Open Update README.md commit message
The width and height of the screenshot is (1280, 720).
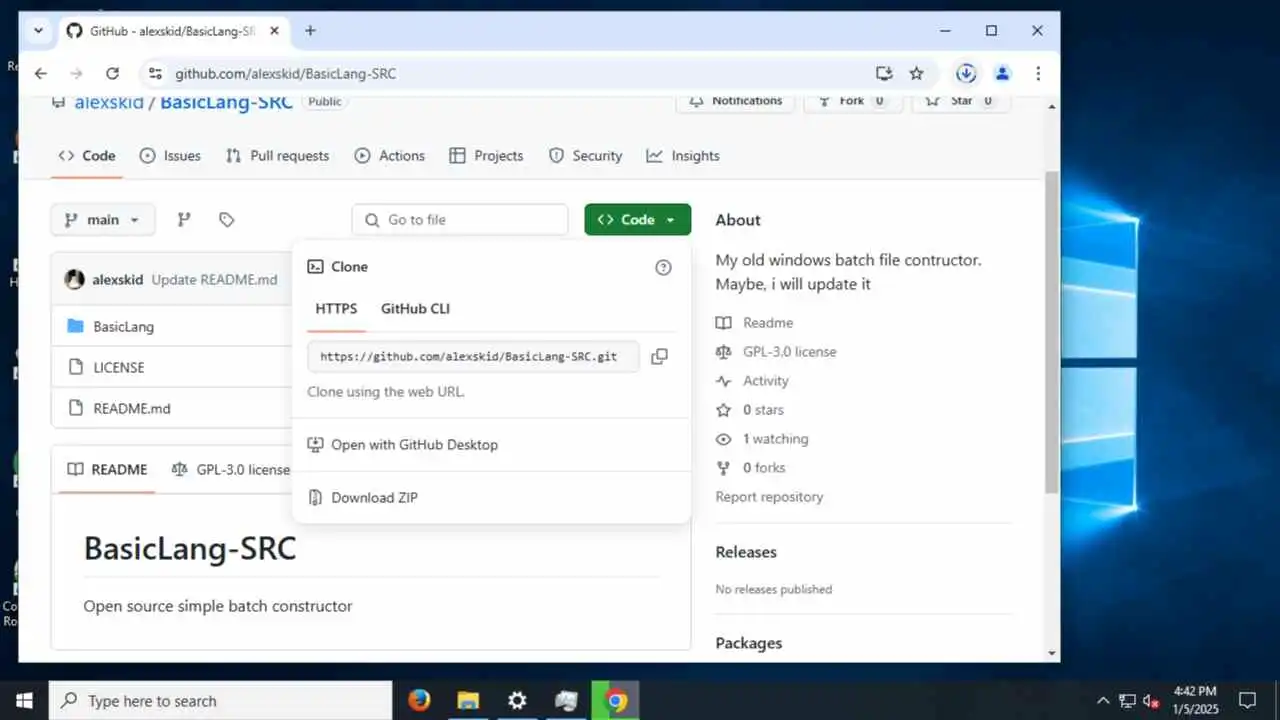(214, 280)
